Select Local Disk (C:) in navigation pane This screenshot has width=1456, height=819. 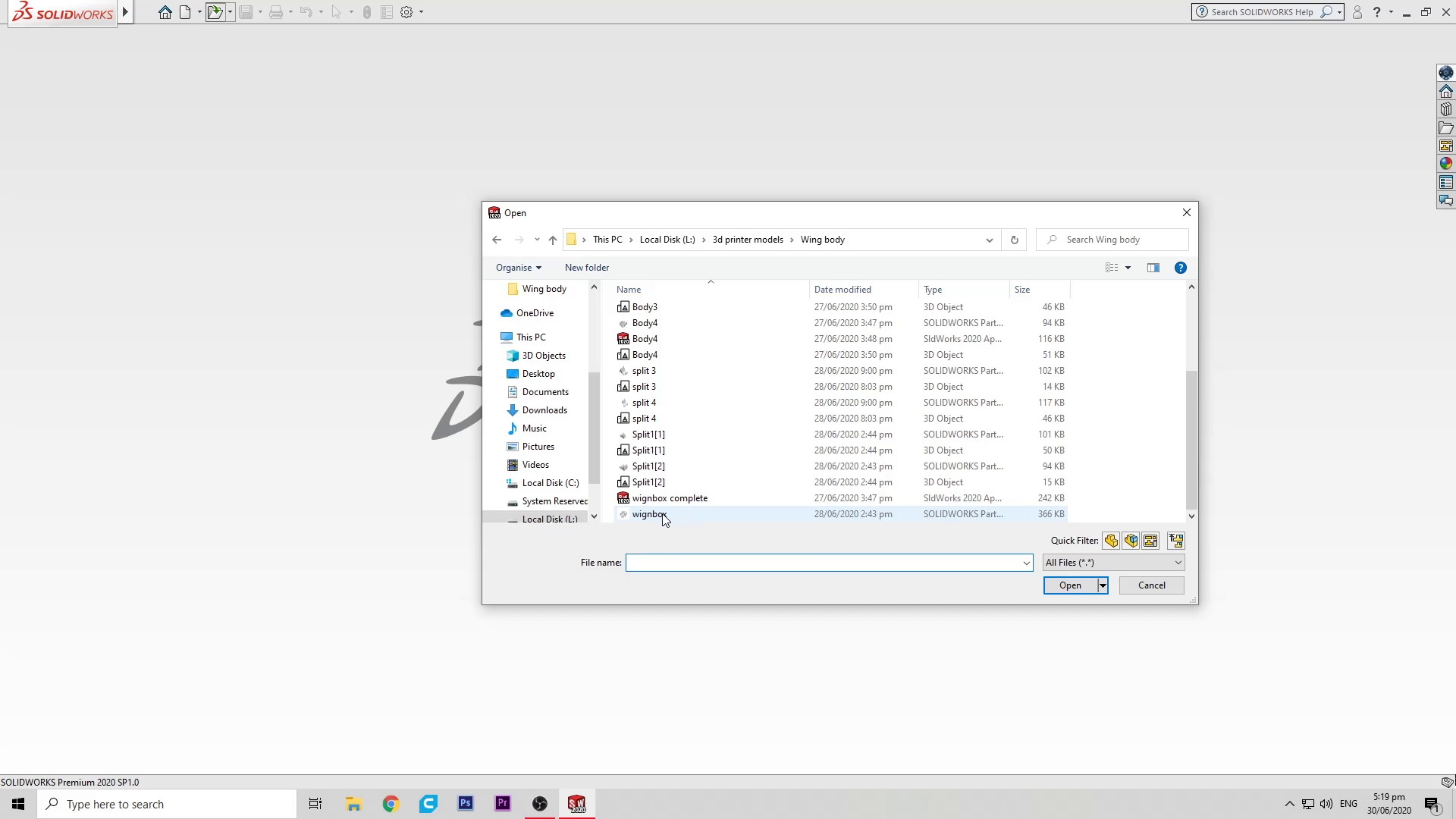click(550, 483)
